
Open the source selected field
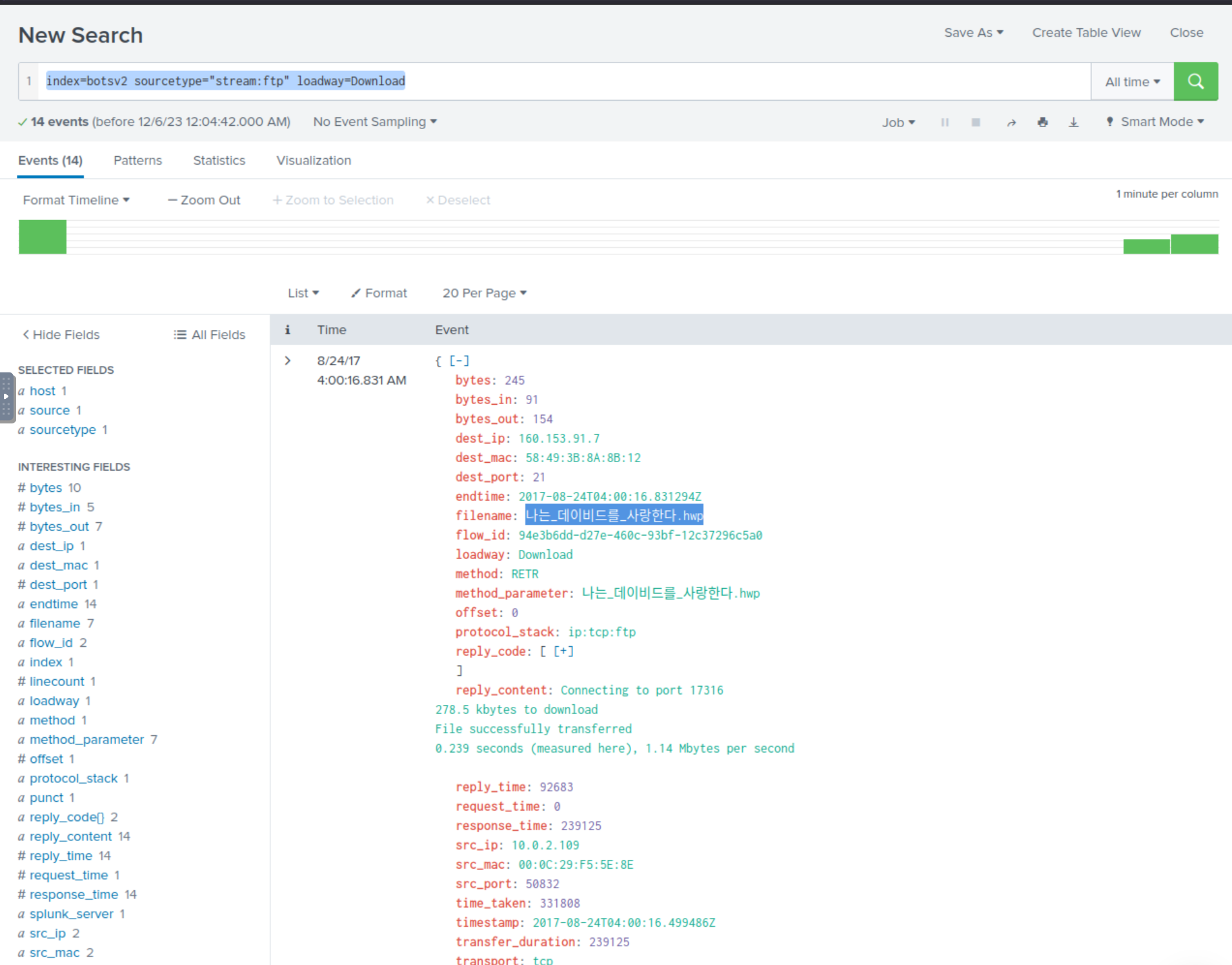pos(50,410)
